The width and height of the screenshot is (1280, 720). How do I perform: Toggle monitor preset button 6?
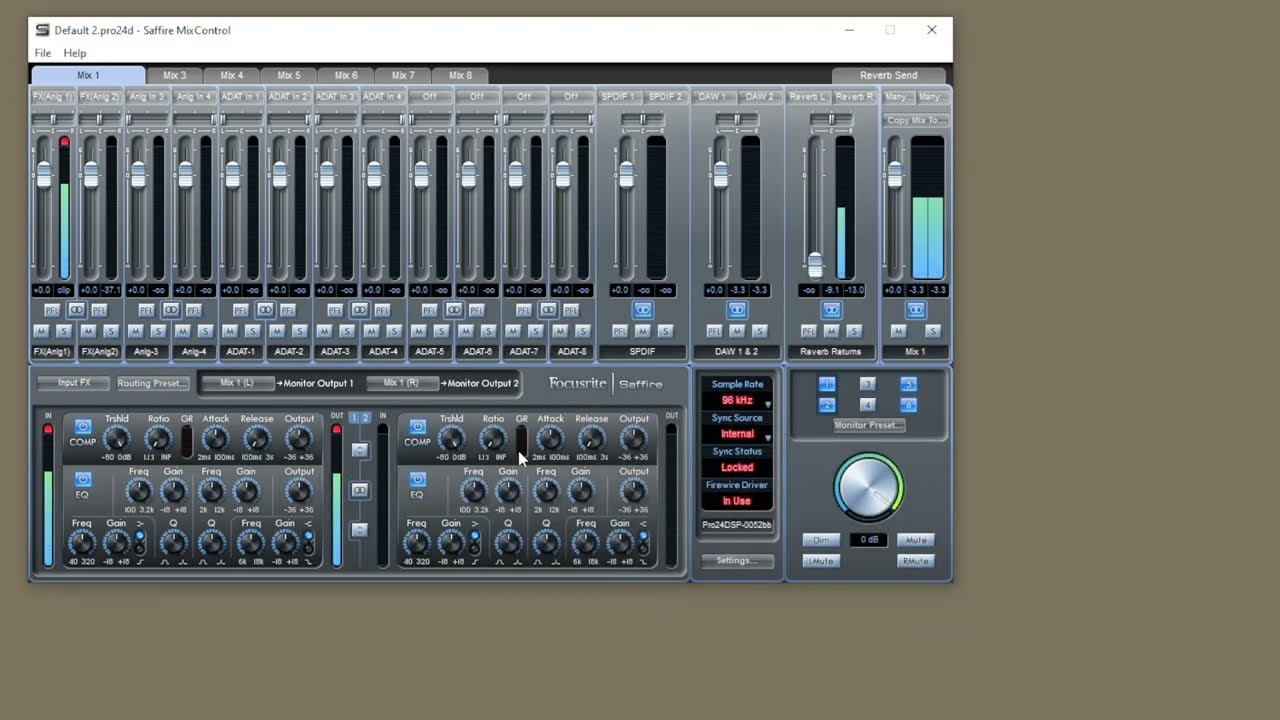[908, 405]
